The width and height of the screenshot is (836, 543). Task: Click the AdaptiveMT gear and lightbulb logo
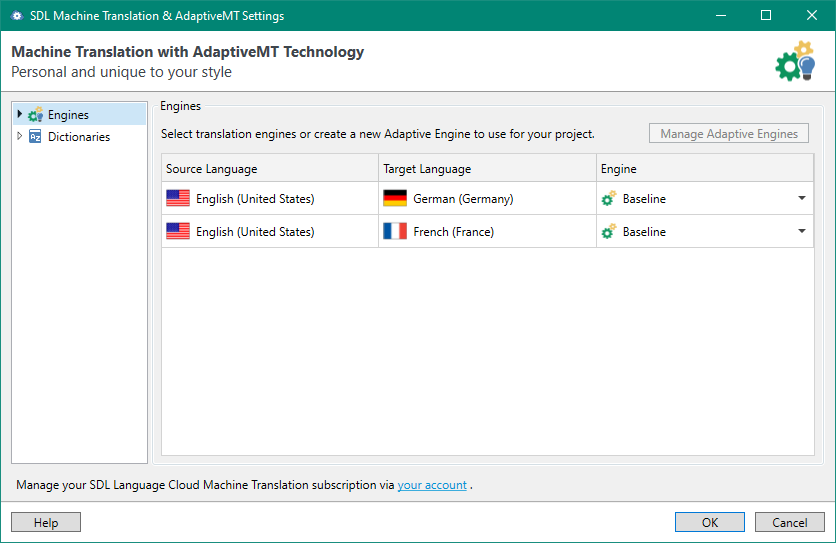[795, 61]
